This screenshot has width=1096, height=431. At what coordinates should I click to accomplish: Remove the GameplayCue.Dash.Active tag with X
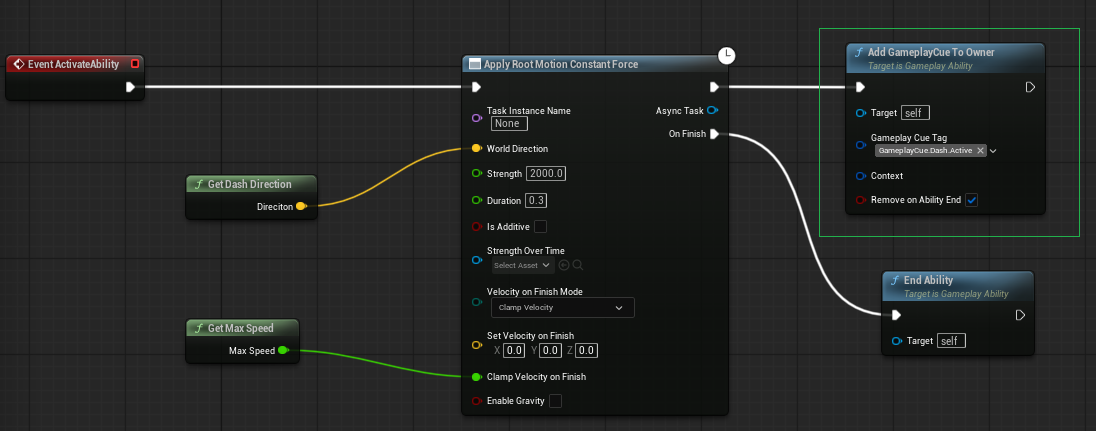pyautogui.click(x=980, y=150)
